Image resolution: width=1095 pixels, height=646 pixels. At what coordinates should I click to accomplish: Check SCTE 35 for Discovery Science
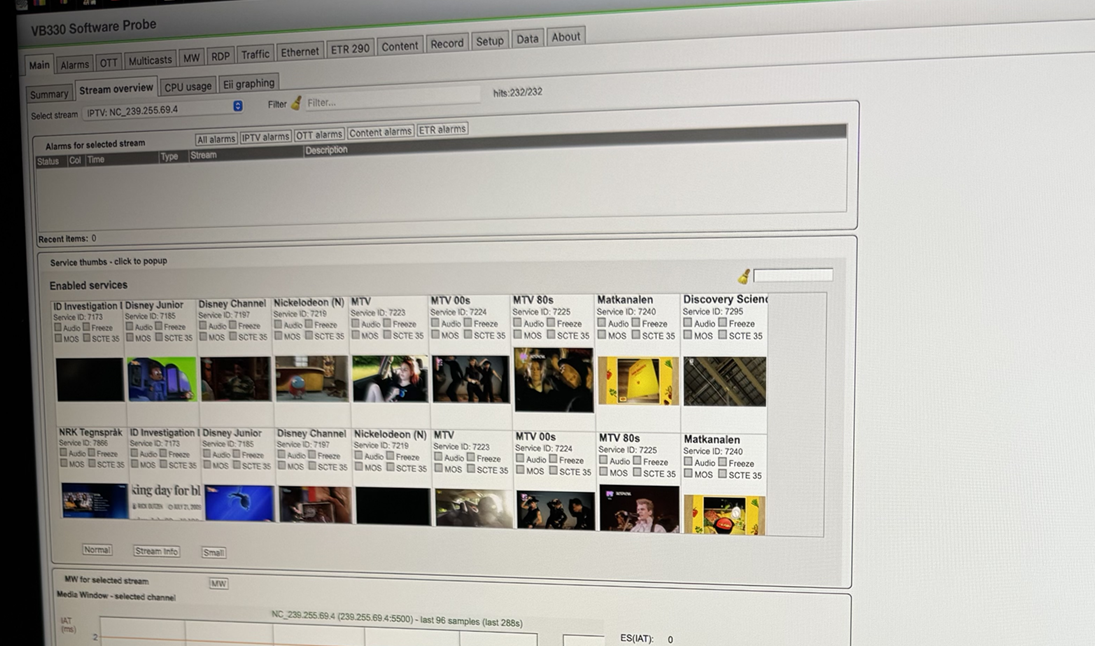720,335
